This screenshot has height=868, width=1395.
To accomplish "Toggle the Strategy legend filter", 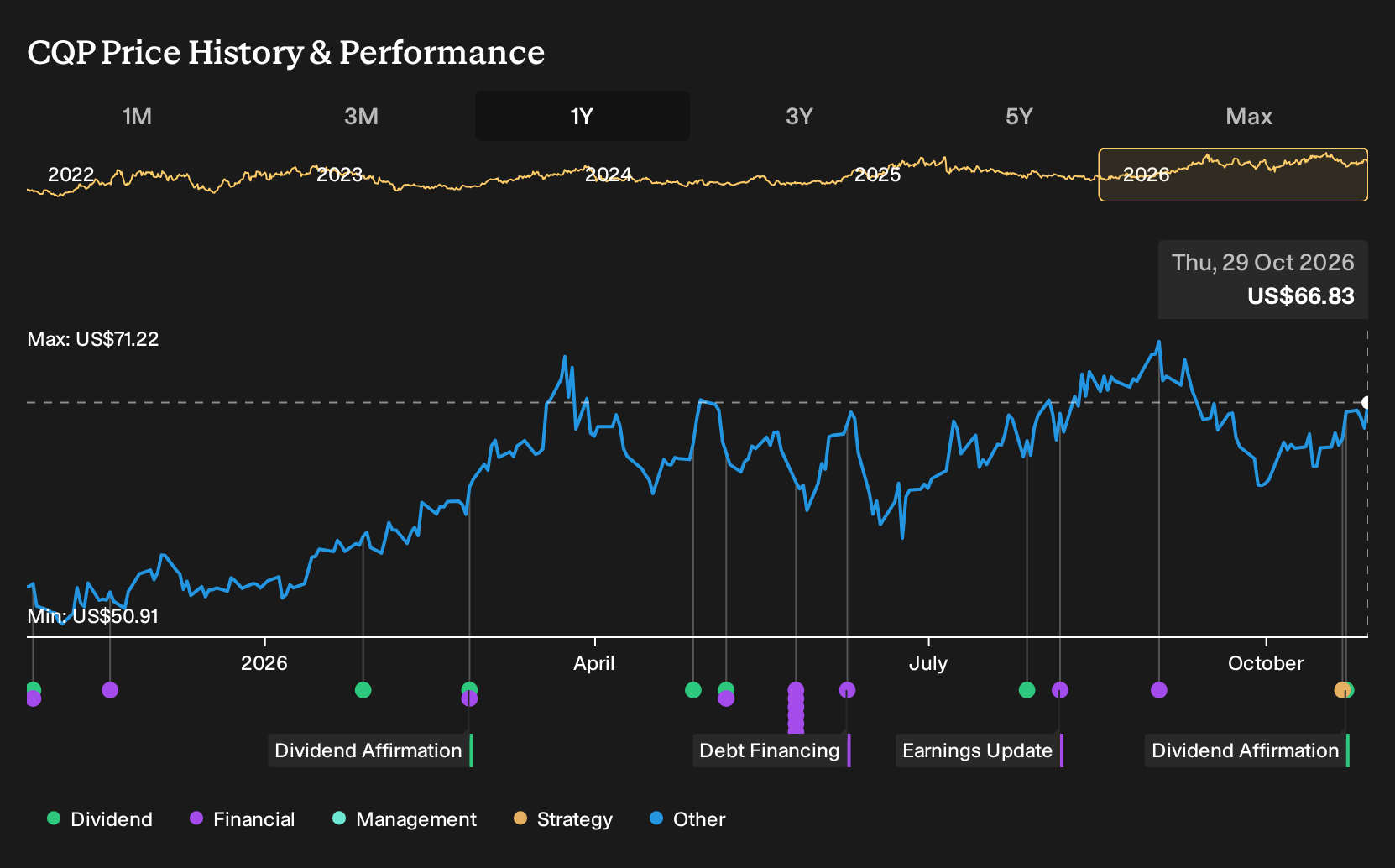I will click(563, 819).
